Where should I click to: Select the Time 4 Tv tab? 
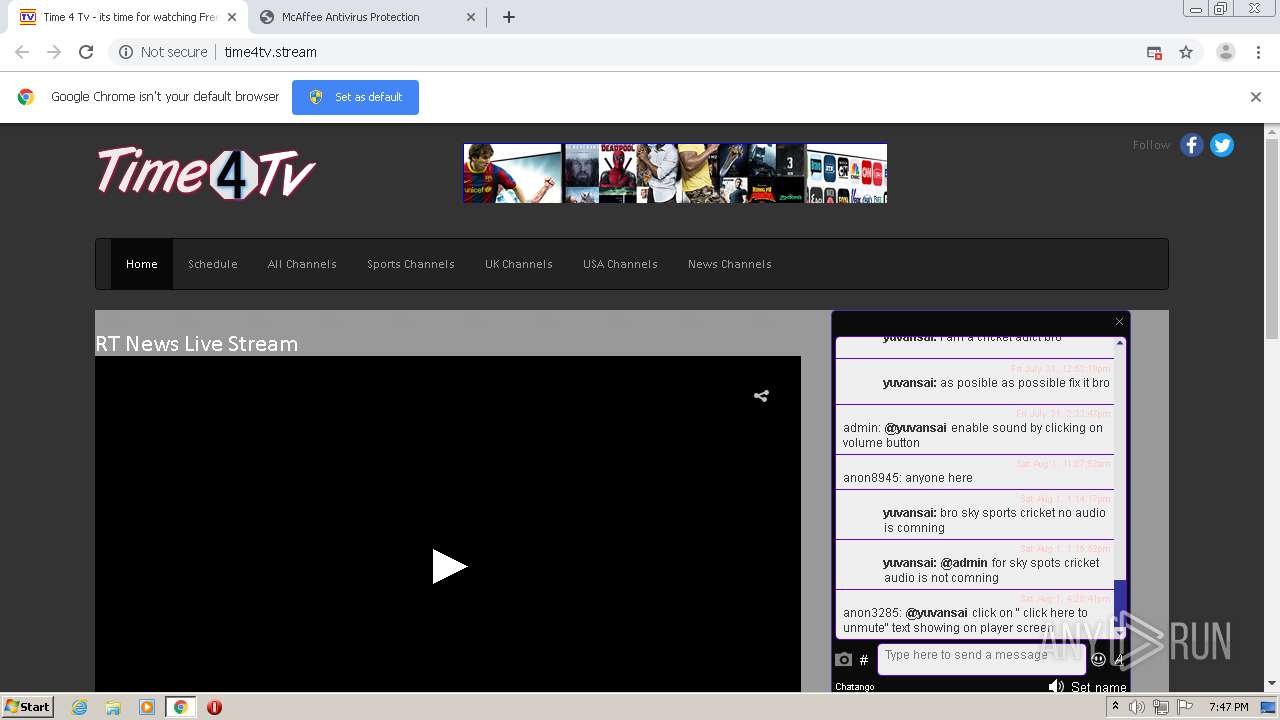[x=128, y=17]
